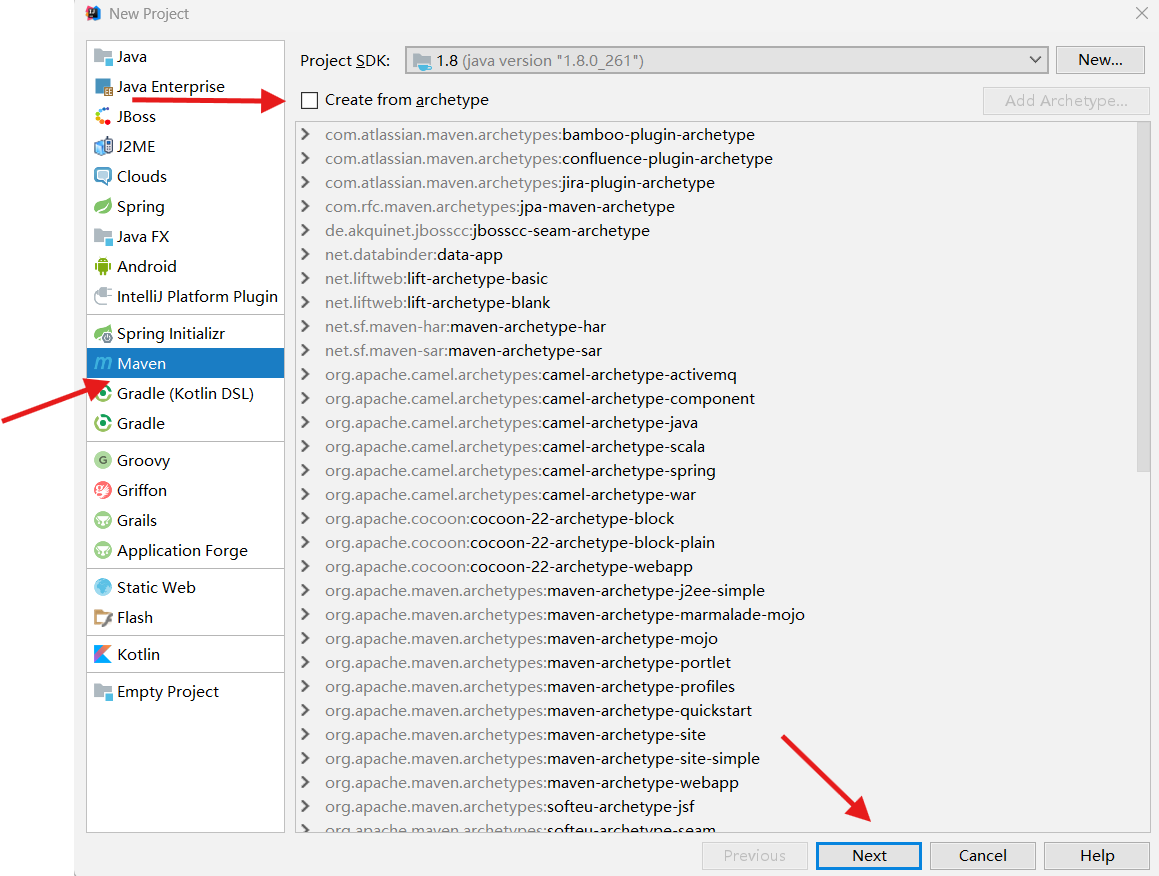
Task: Expand jpa-maven-archetype entry
Action: click(x=305, y=206)
